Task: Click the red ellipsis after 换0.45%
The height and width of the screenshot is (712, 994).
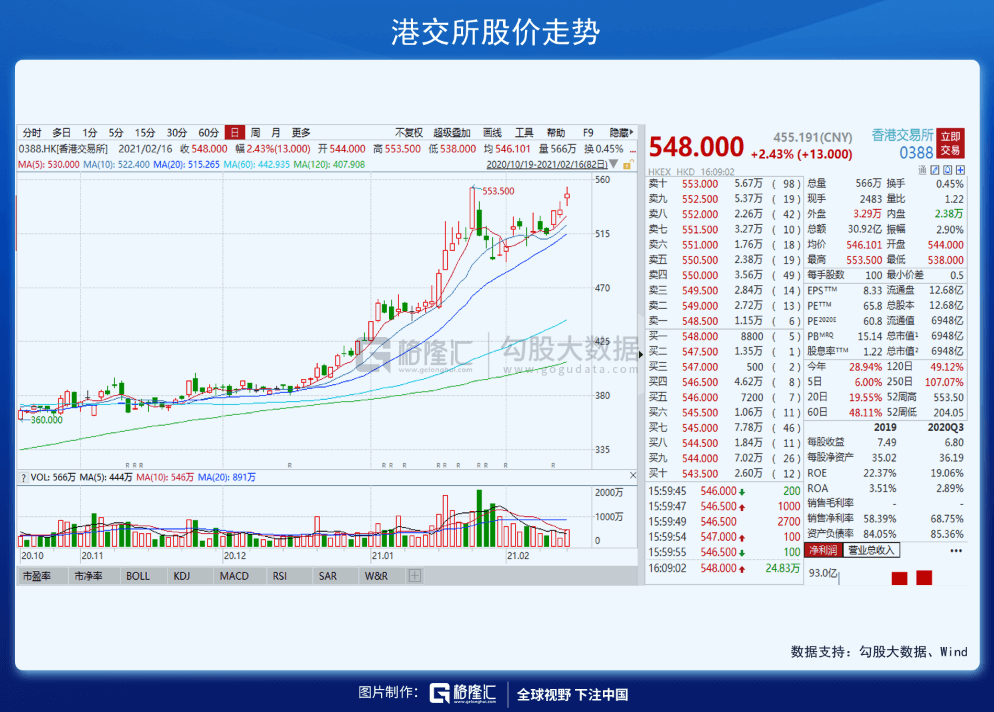Action: [632, 150]
